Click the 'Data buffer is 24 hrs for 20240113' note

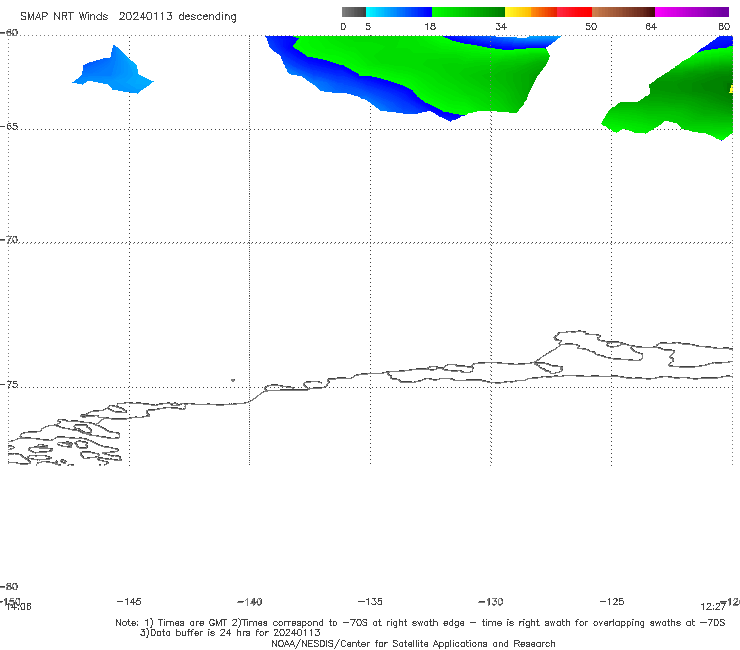tap(230, 633)
